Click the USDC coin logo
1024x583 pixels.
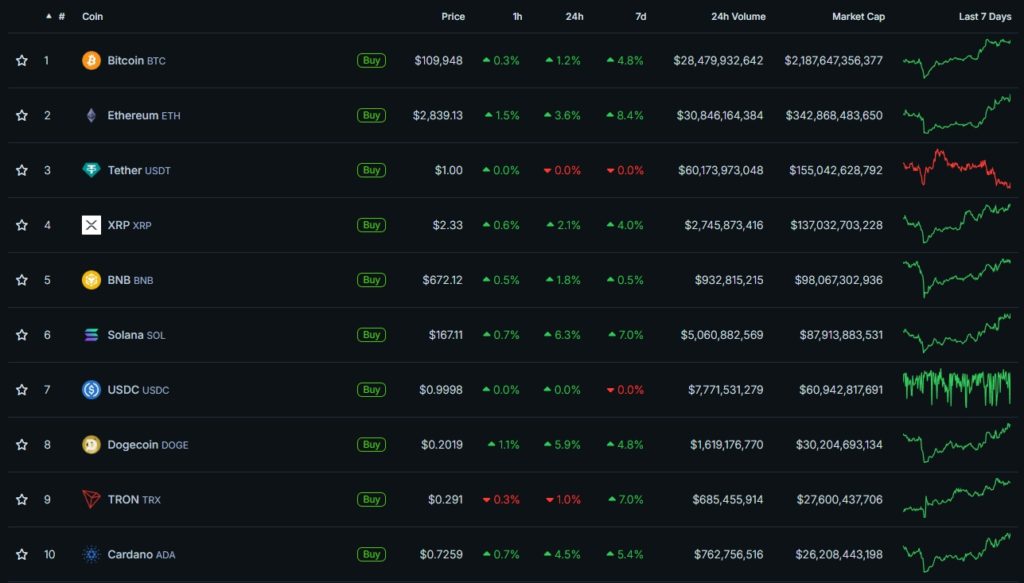[92, 390]
